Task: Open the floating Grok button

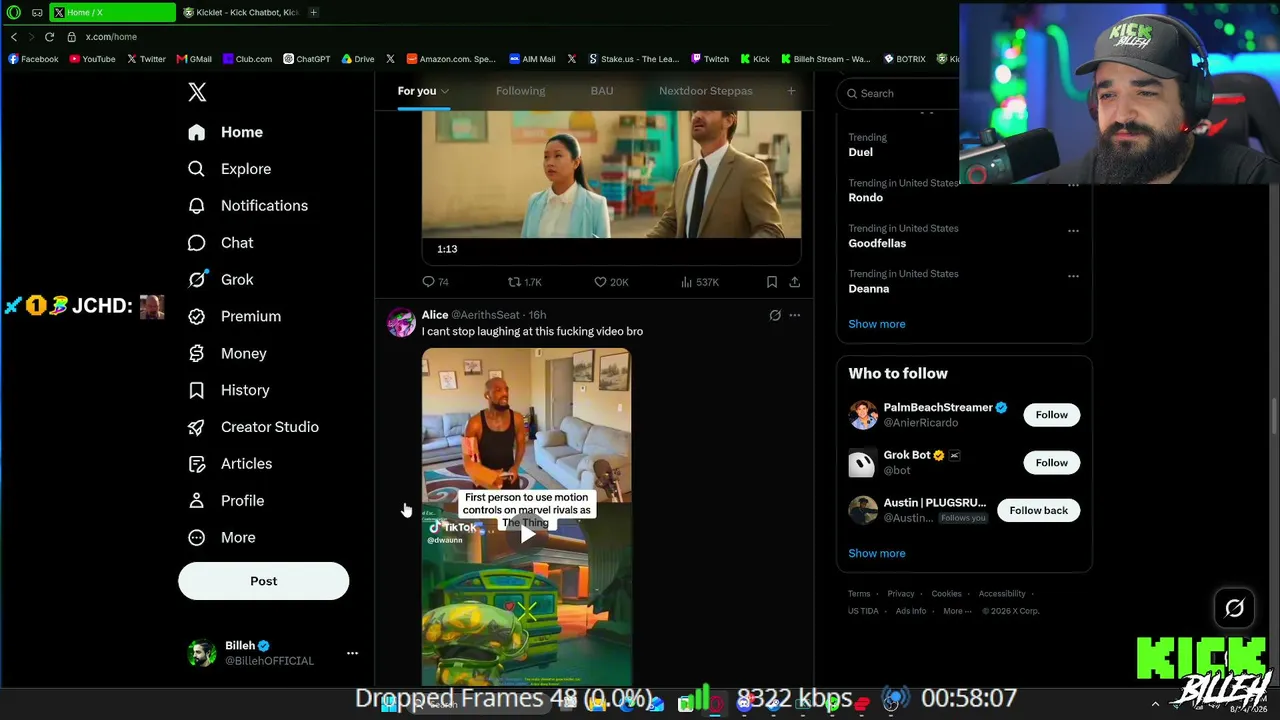Action: pyautogui.click(x=1234, y=608)
